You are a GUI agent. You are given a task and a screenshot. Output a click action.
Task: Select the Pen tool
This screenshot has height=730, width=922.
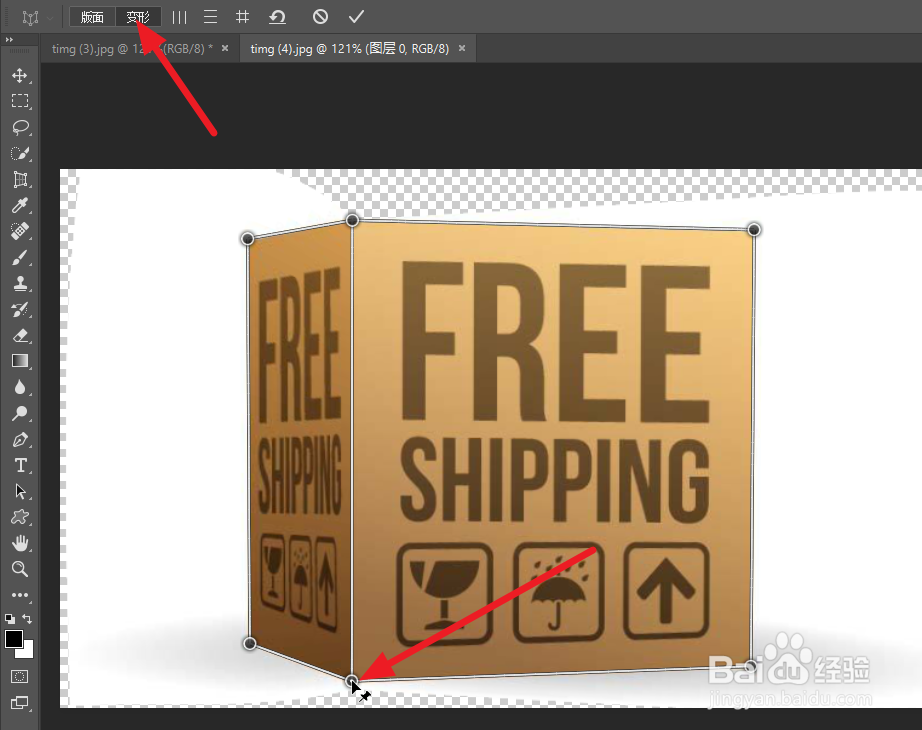20,439
